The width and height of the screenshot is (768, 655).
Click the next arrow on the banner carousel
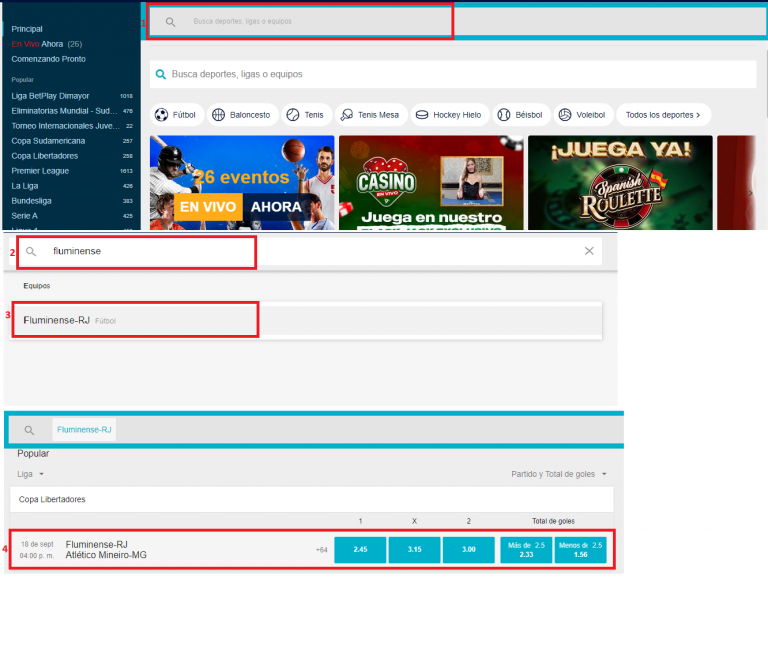[x=750, y=194]
